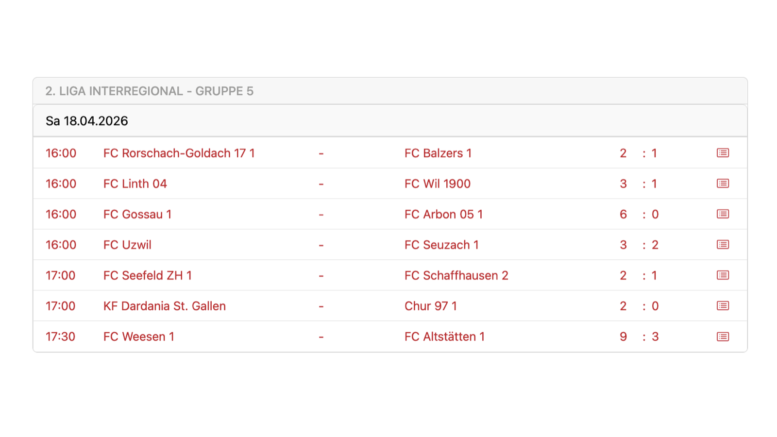Open match details icon for FC Rorschach-Goldach game
This screenshot has height=437, width=777.
(x=722, y=153)
